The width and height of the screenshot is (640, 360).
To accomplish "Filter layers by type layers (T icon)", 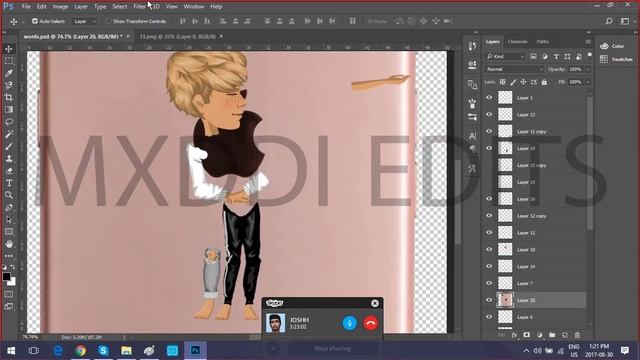I will click(x=556, y=56).
